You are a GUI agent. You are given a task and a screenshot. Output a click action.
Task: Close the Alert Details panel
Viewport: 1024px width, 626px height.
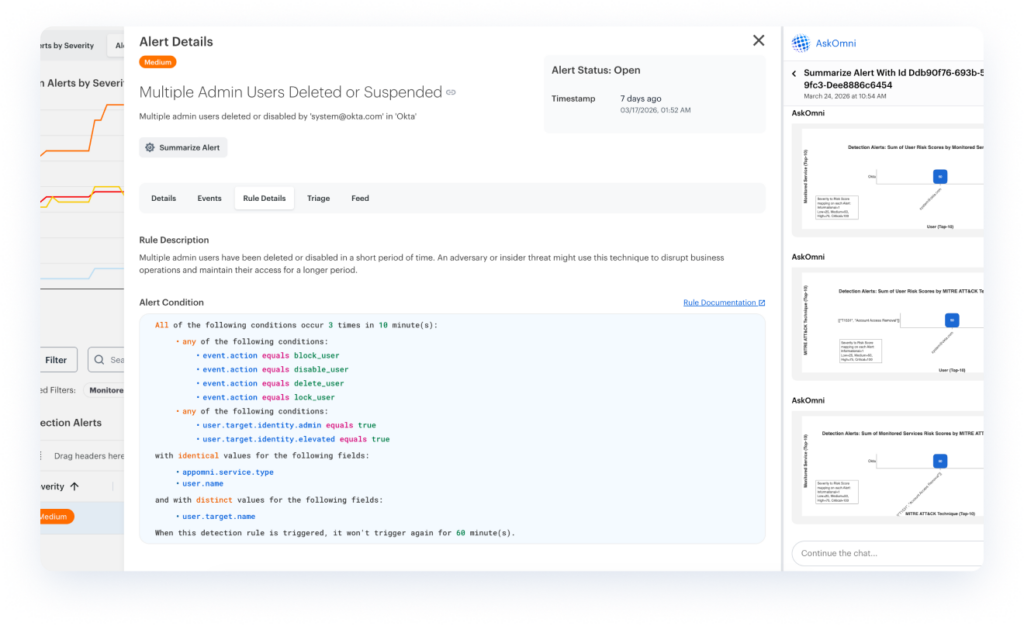point(758,41)
